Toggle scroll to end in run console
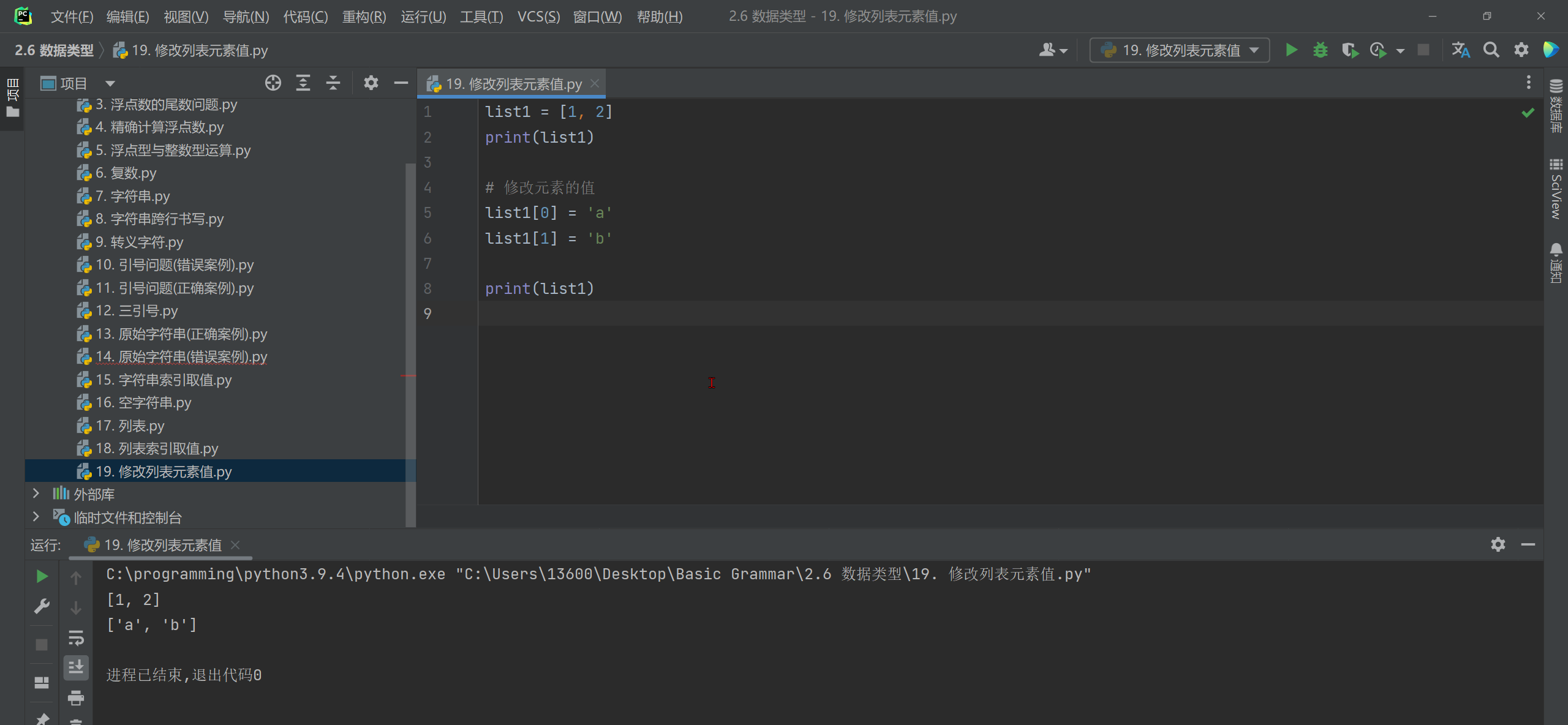 pos(76,667)
